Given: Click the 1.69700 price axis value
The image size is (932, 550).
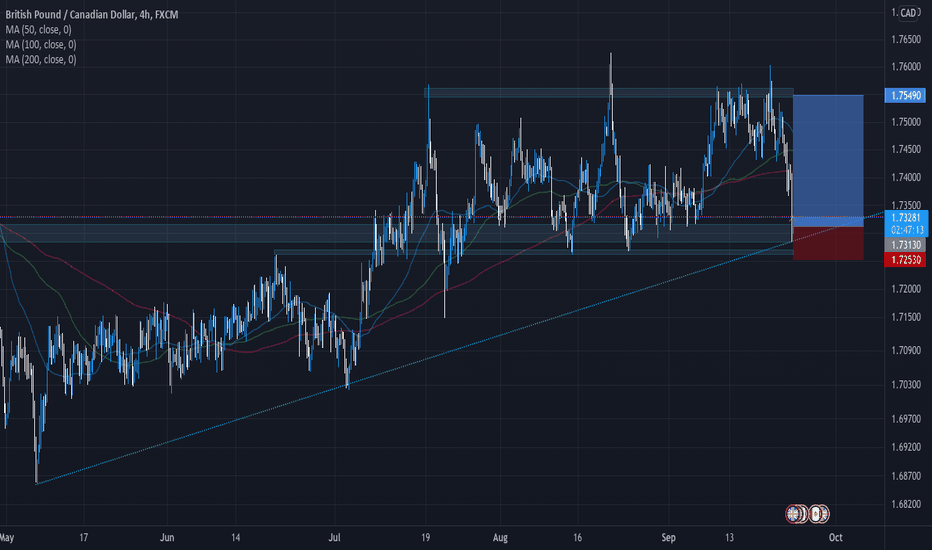Looking at the screenshot, I should [906, 419].
